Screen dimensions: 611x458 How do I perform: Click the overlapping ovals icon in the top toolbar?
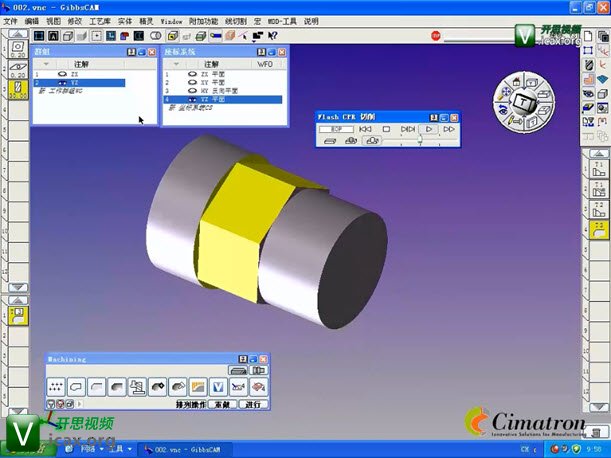[156, 36]
